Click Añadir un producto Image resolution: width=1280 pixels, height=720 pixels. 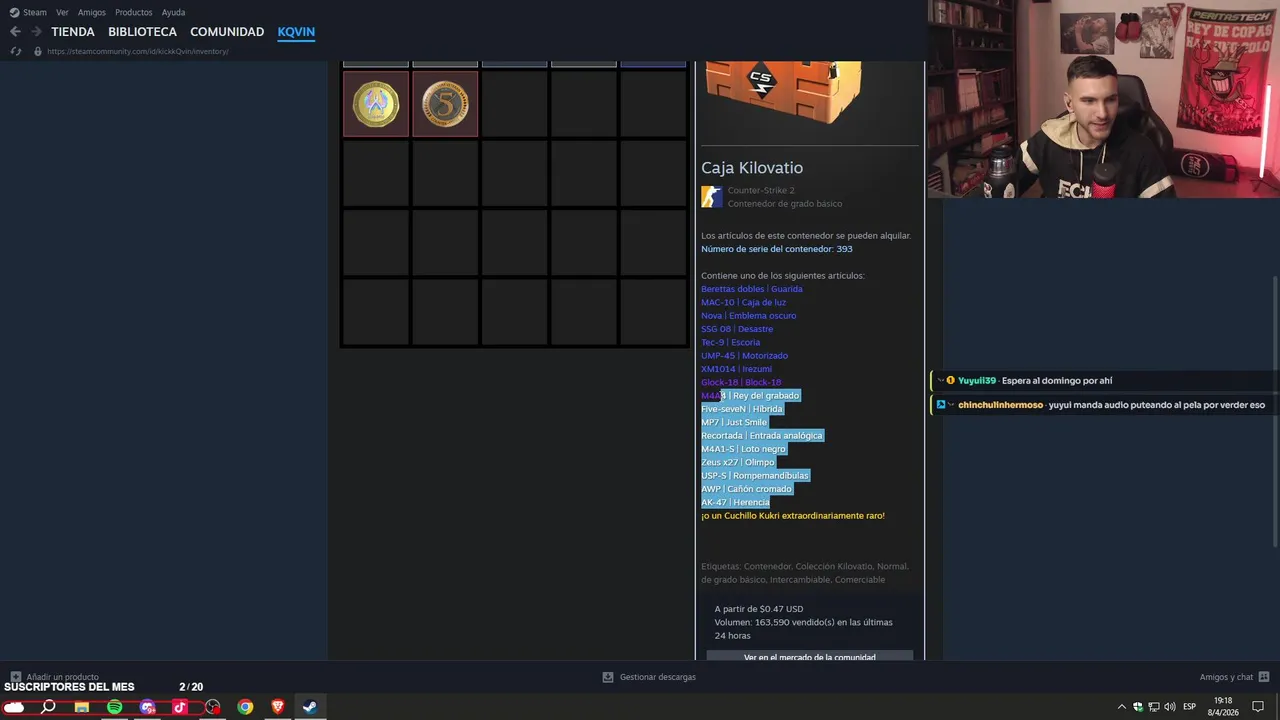coord(62,677)
